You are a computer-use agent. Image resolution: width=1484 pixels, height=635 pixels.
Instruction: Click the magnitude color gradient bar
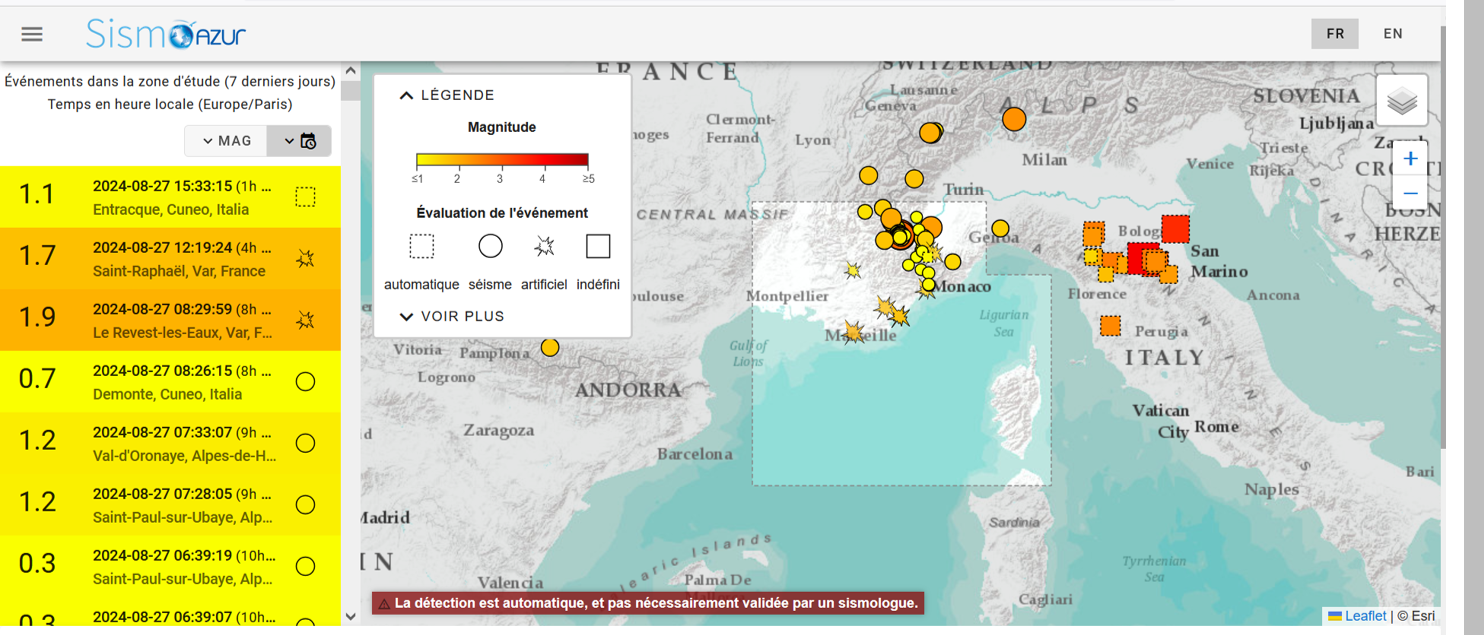pos(502,159)
